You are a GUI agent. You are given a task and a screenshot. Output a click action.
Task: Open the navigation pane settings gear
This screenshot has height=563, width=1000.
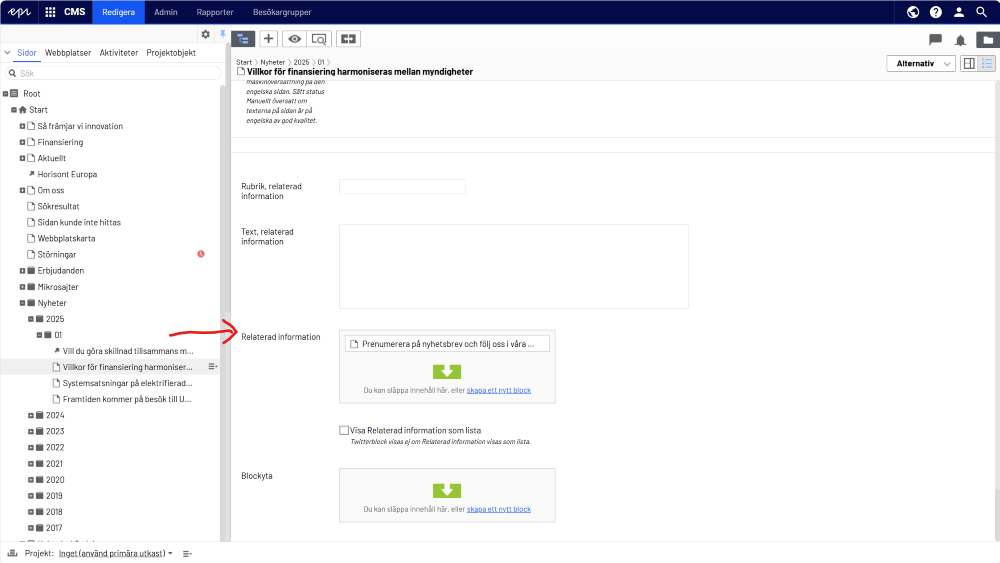pos(206,34)
